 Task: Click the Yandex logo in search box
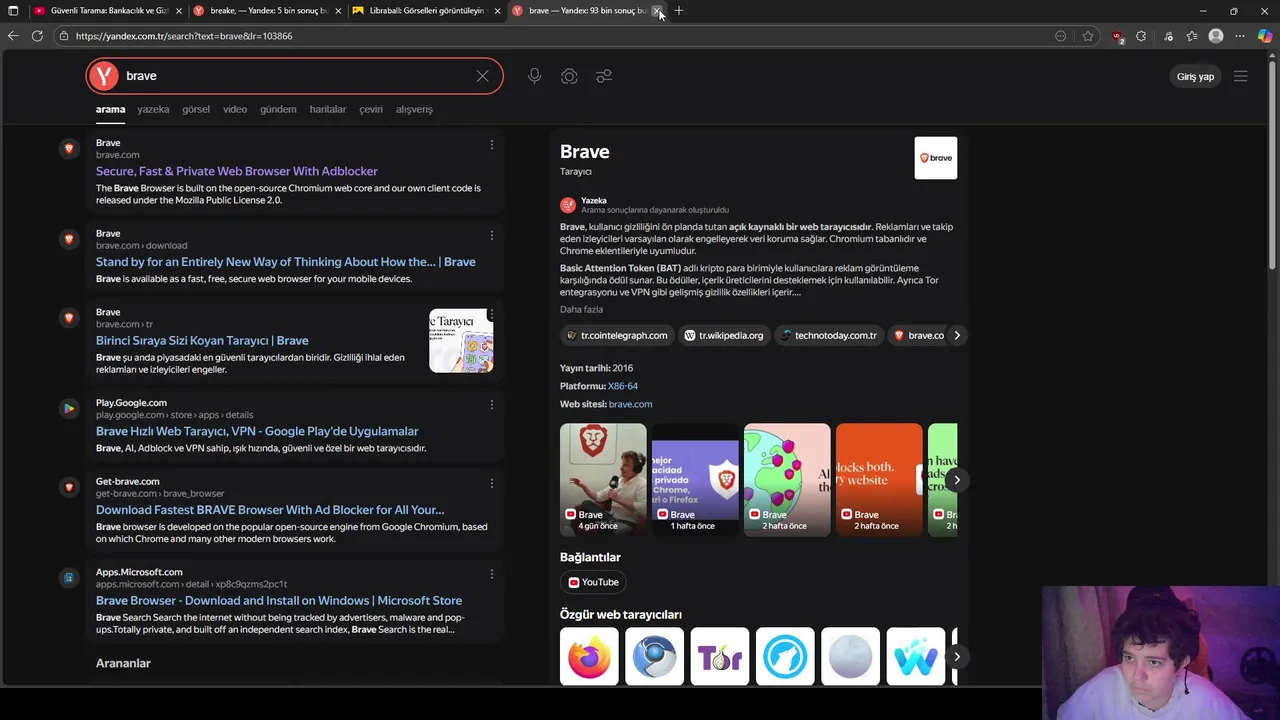click(104, 76)
